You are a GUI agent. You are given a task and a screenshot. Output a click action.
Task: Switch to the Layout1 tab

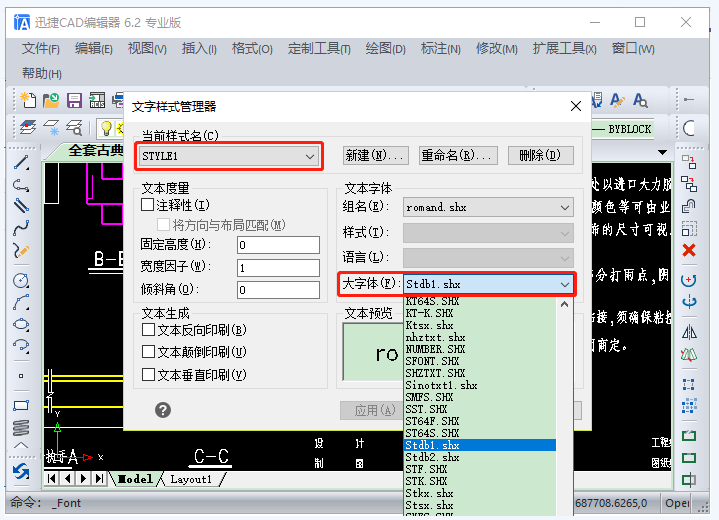point(191,479)
